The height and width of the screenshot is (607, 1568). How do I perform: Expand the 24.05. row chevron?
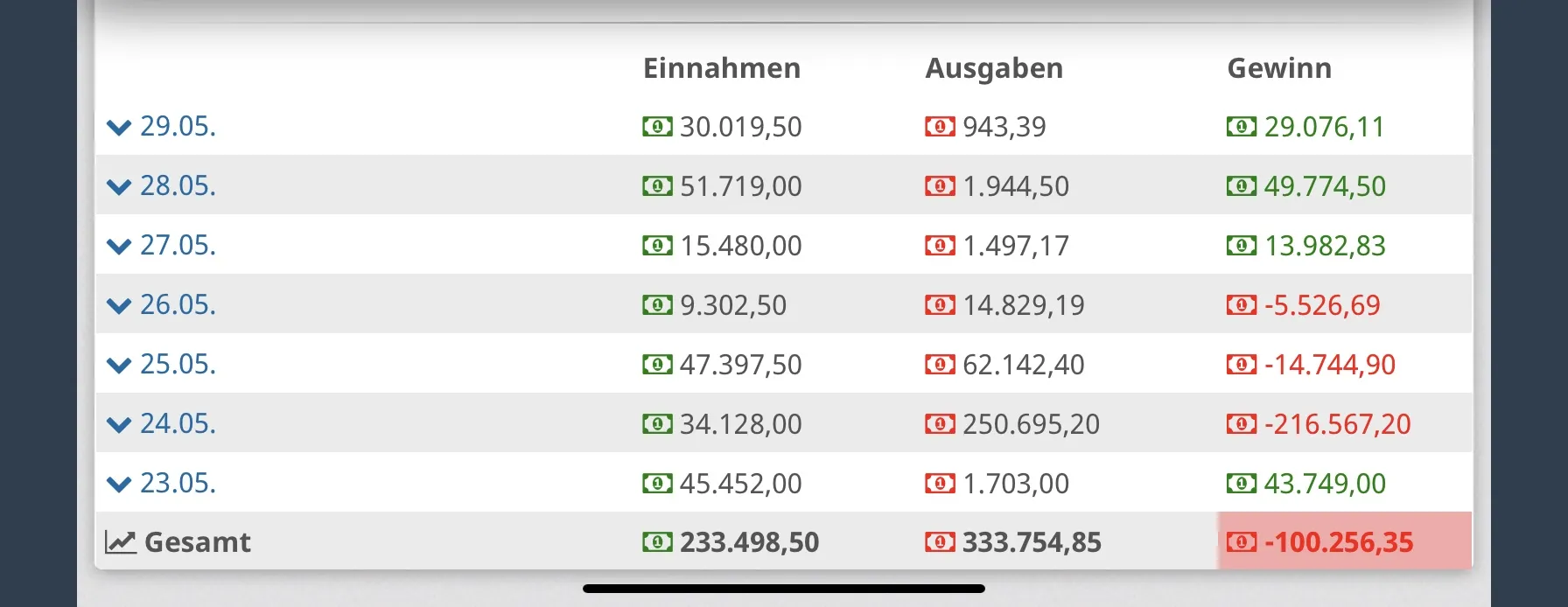pyautogui.click(x=118, y=425)
